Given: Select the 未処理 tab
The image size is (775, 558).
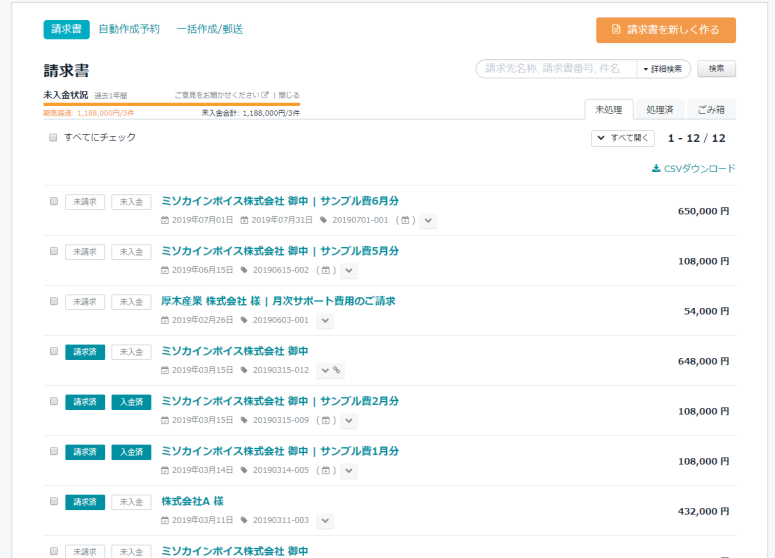Looking at the screenshot, I should pos(609,109).
